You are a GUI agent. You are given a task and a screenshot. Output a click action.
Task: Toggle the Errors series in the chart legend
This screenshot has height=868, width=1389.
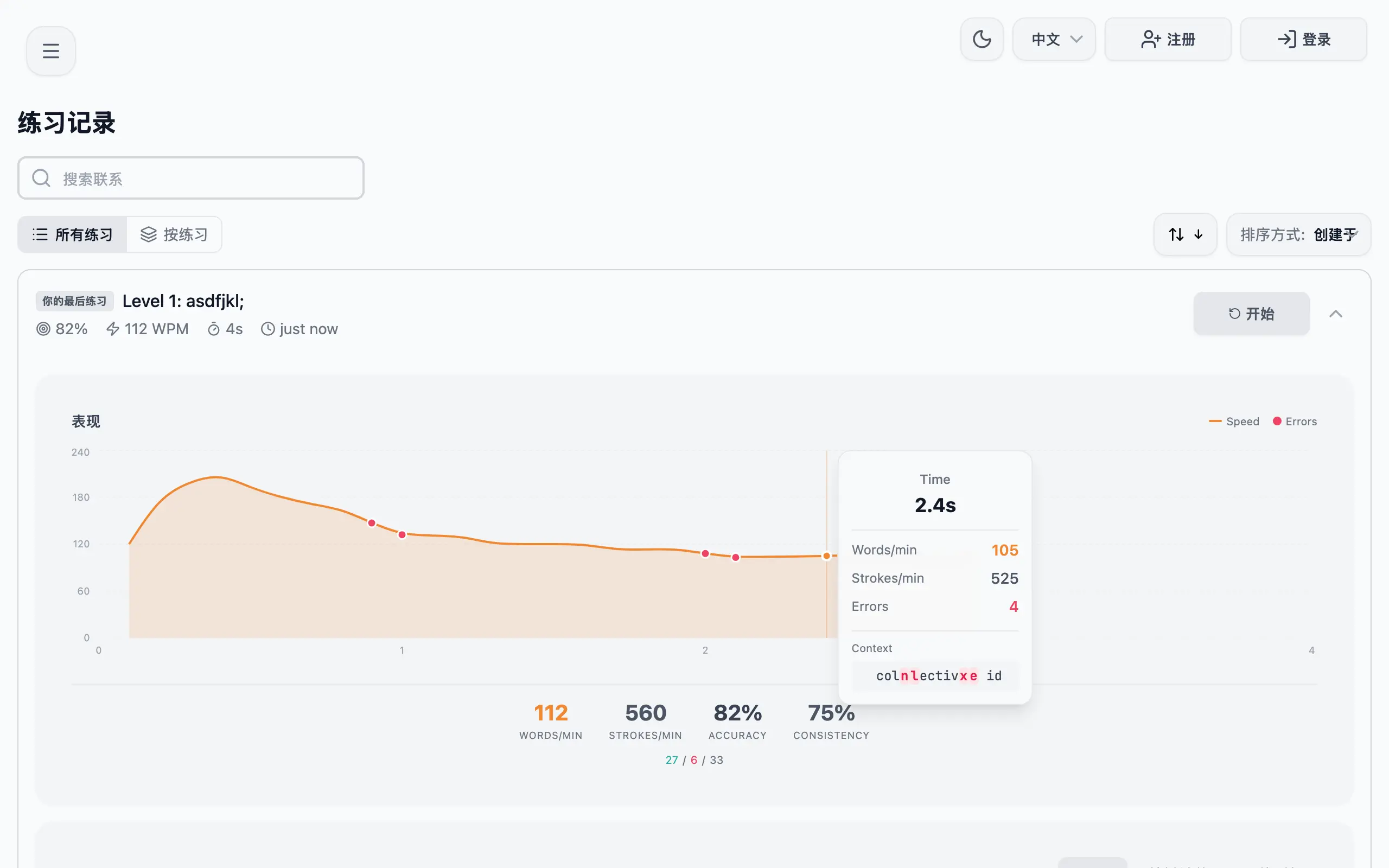(x=1295, y=421)
